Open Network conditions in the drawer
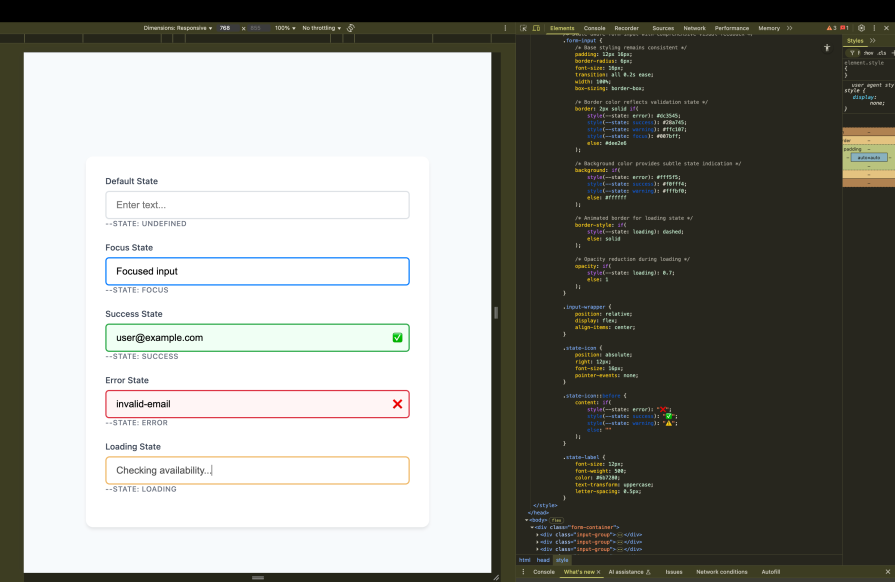The height and width of the screenshot is (582, 895). (722, 572)
